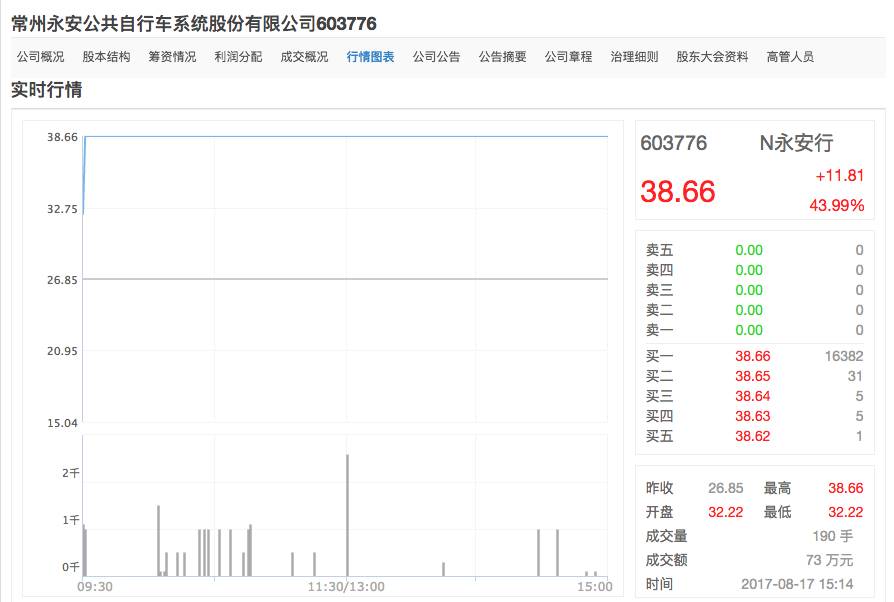Select the 昨收 value 26.85

coord(726,488)
